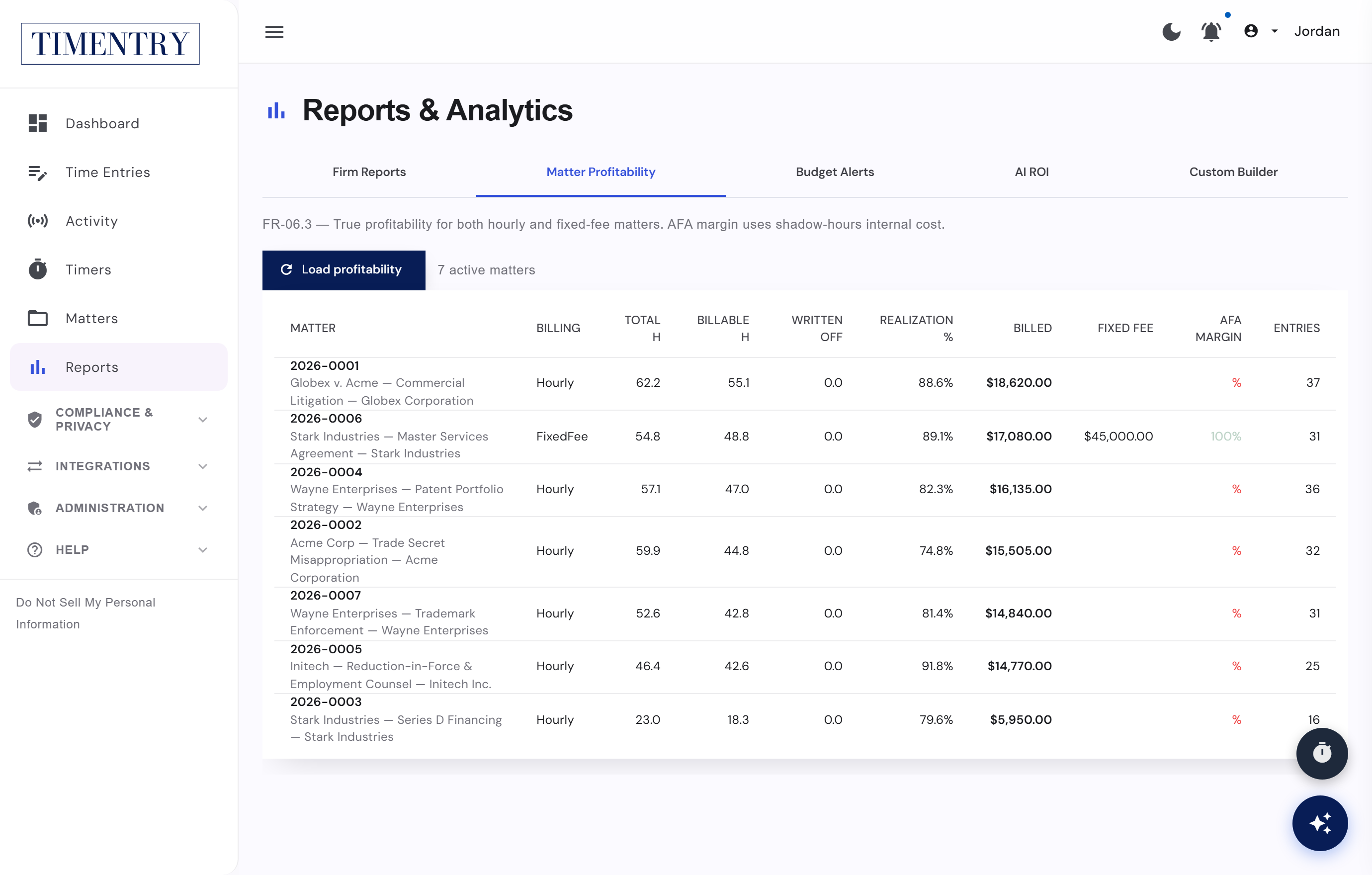
Task: Click billed amount $18,620.00
Action: 1019,382
